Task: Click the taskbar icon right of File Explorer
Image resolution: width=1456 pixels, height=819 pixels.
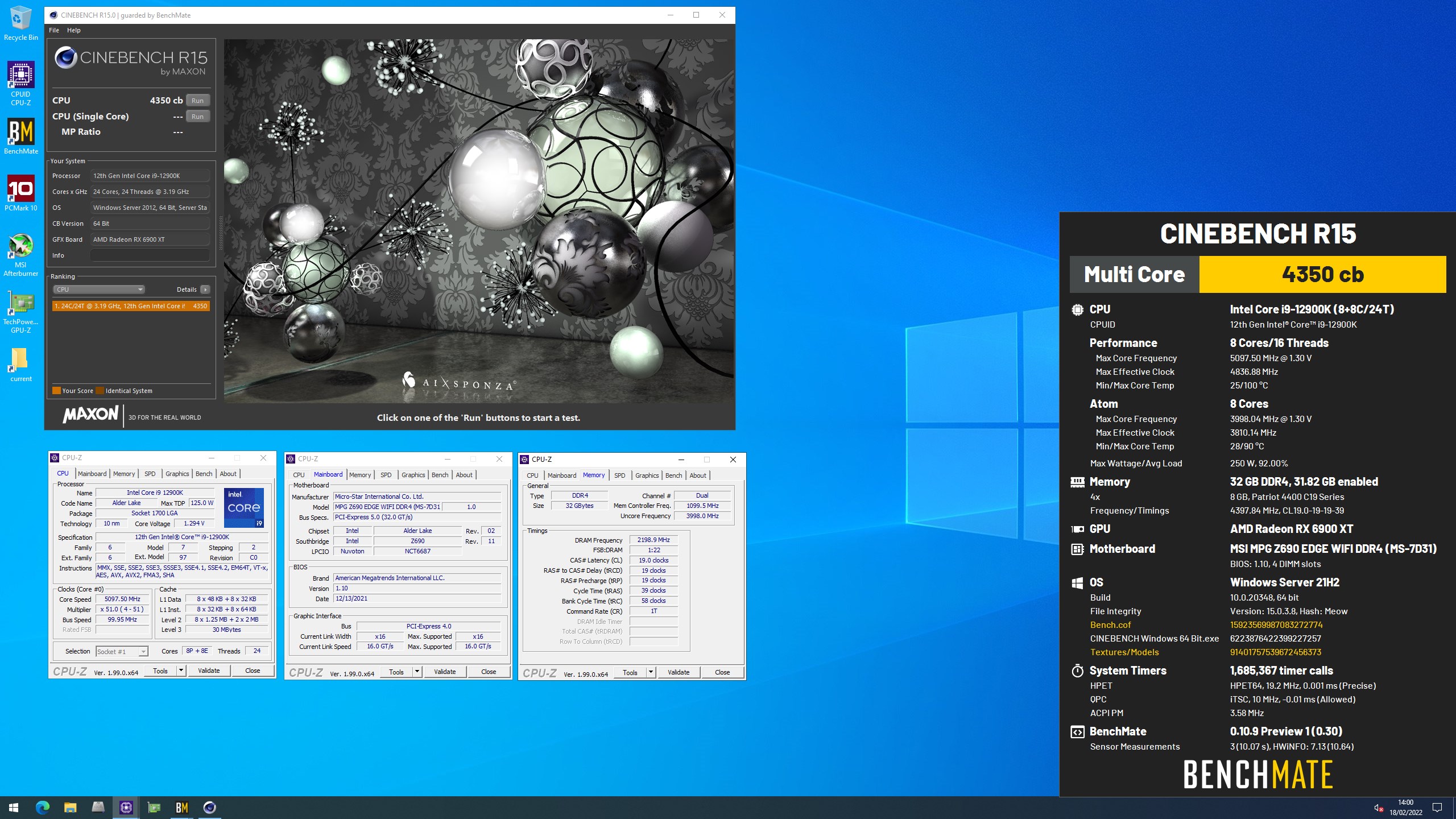Action: click(x=98, y=807)
